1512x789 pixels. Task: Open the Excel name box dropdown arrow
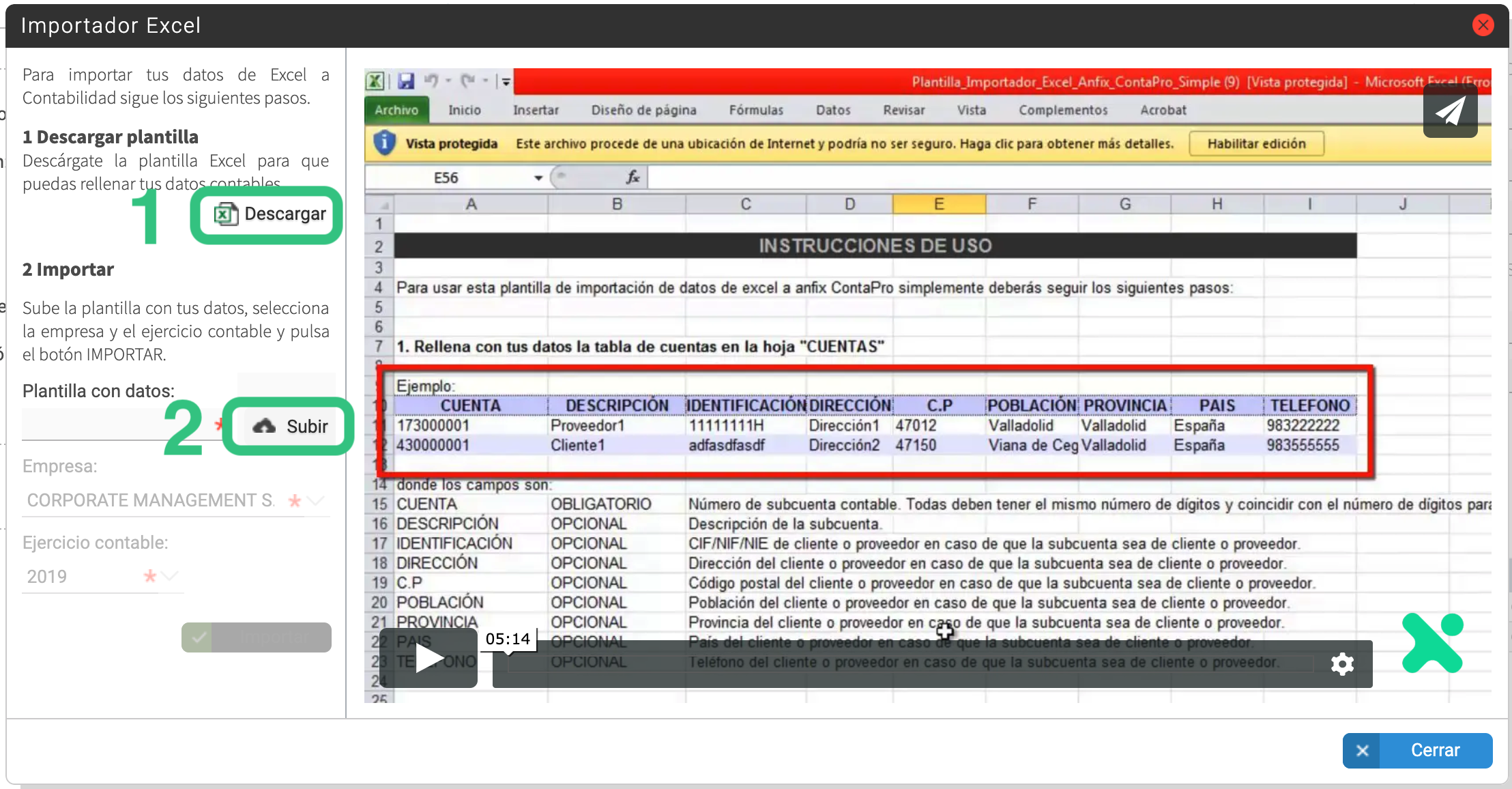pyautogui.click(x=538, y=178)
